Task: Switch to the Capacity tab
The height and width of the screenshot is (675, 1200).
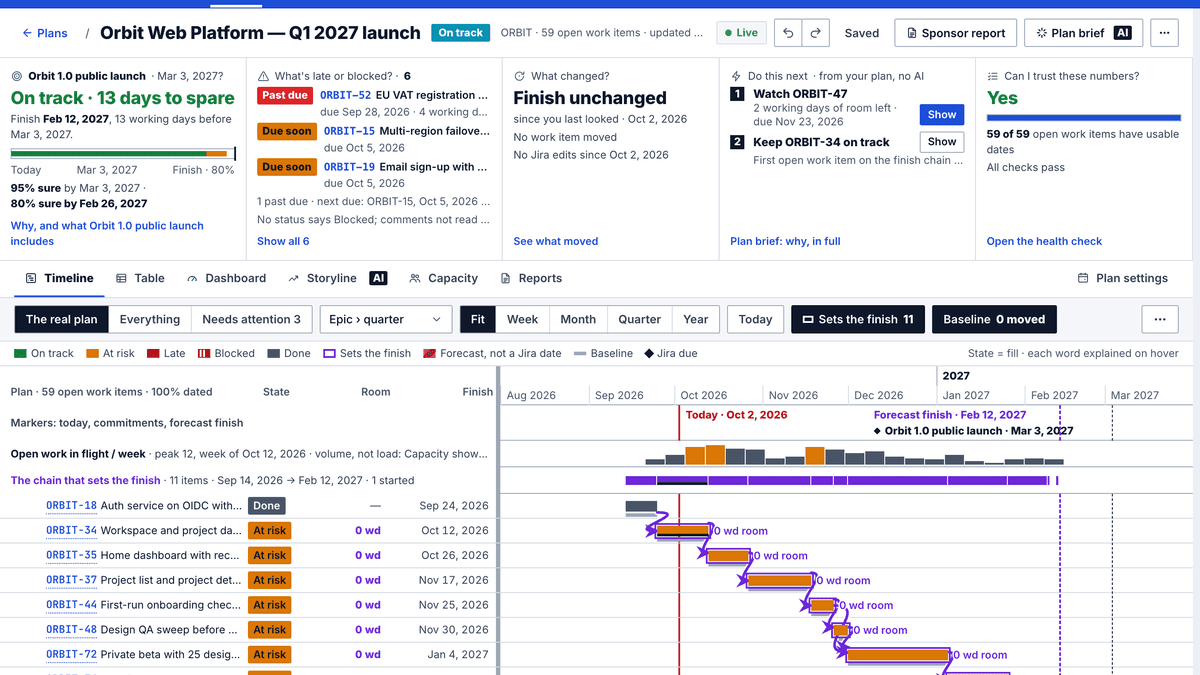Action: [443, 278]
